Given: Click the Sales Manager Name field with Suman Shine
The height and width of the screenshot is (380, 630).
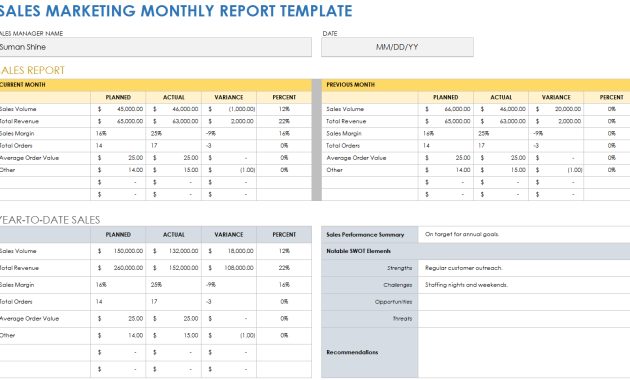Looking at the screenshot, I should click(x=155, y=47).
